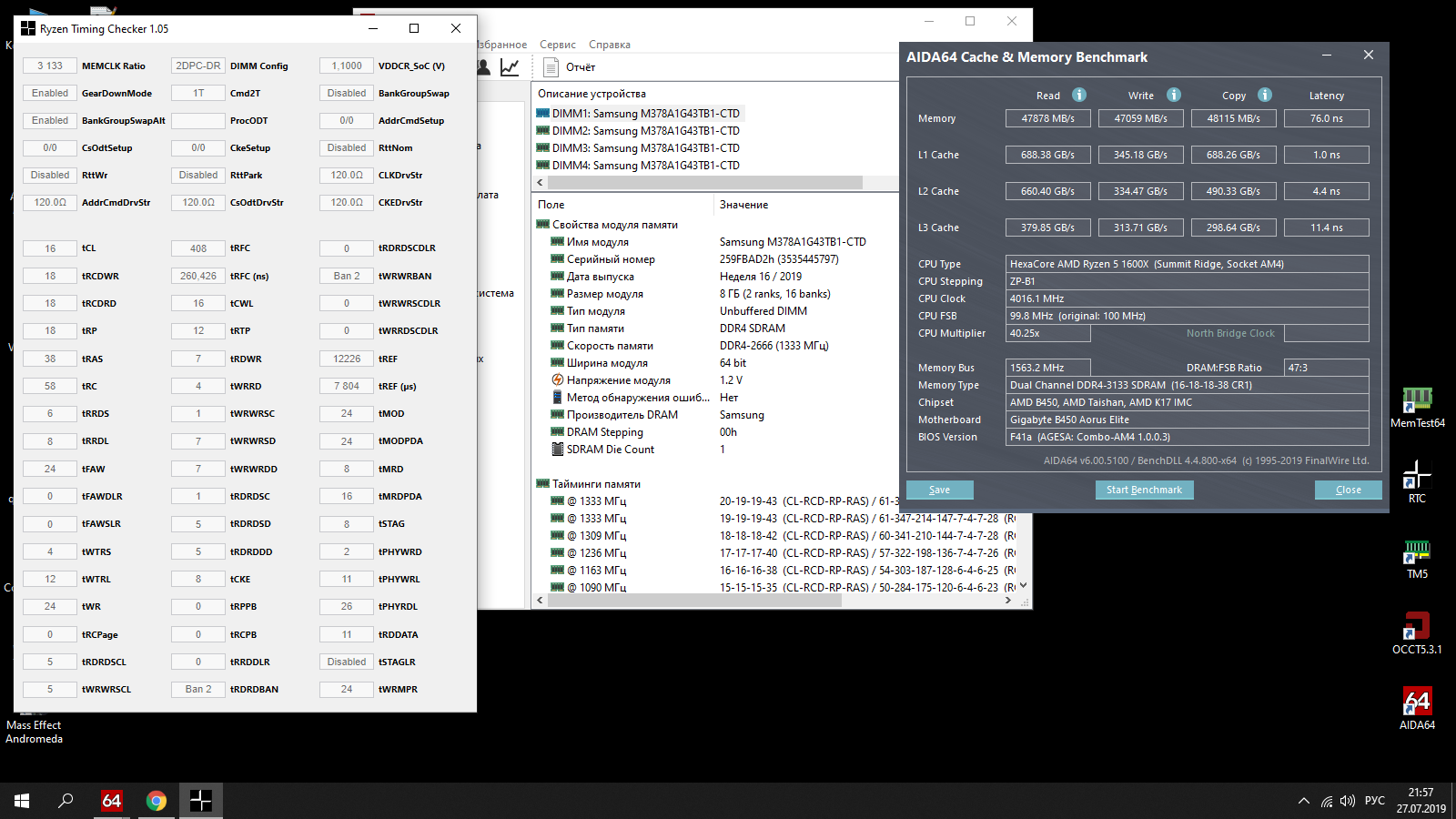Image resolution: width=1456 pixels, height=819 pixels.
Task: Click the details pane scroll-down arrow
Action: tap(1023, 585)
